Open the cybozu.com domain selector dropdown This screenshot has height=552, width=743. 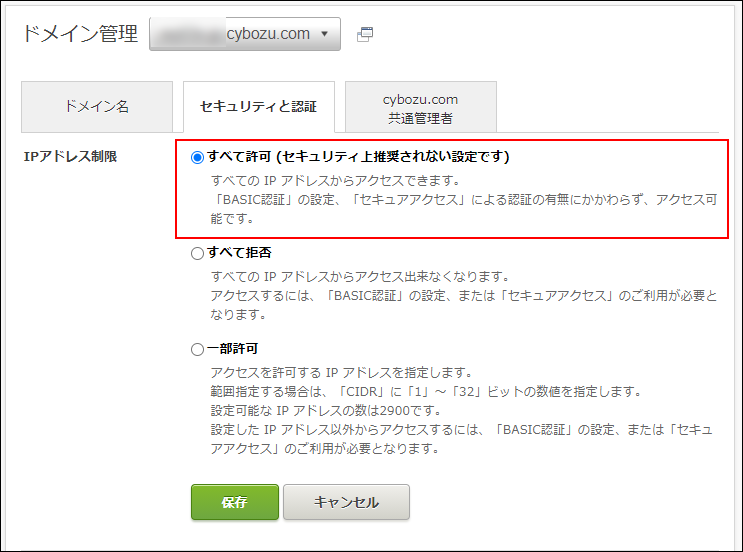point(244,33)
